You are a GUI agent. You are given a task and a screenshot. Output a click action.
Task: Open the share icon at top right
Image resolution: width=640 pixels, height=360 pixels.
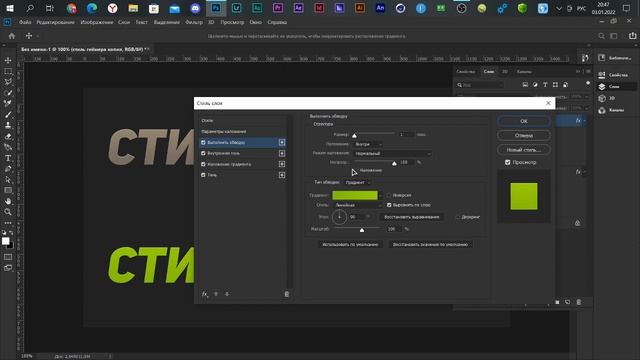pyautogui.click(x=632, y=36)
